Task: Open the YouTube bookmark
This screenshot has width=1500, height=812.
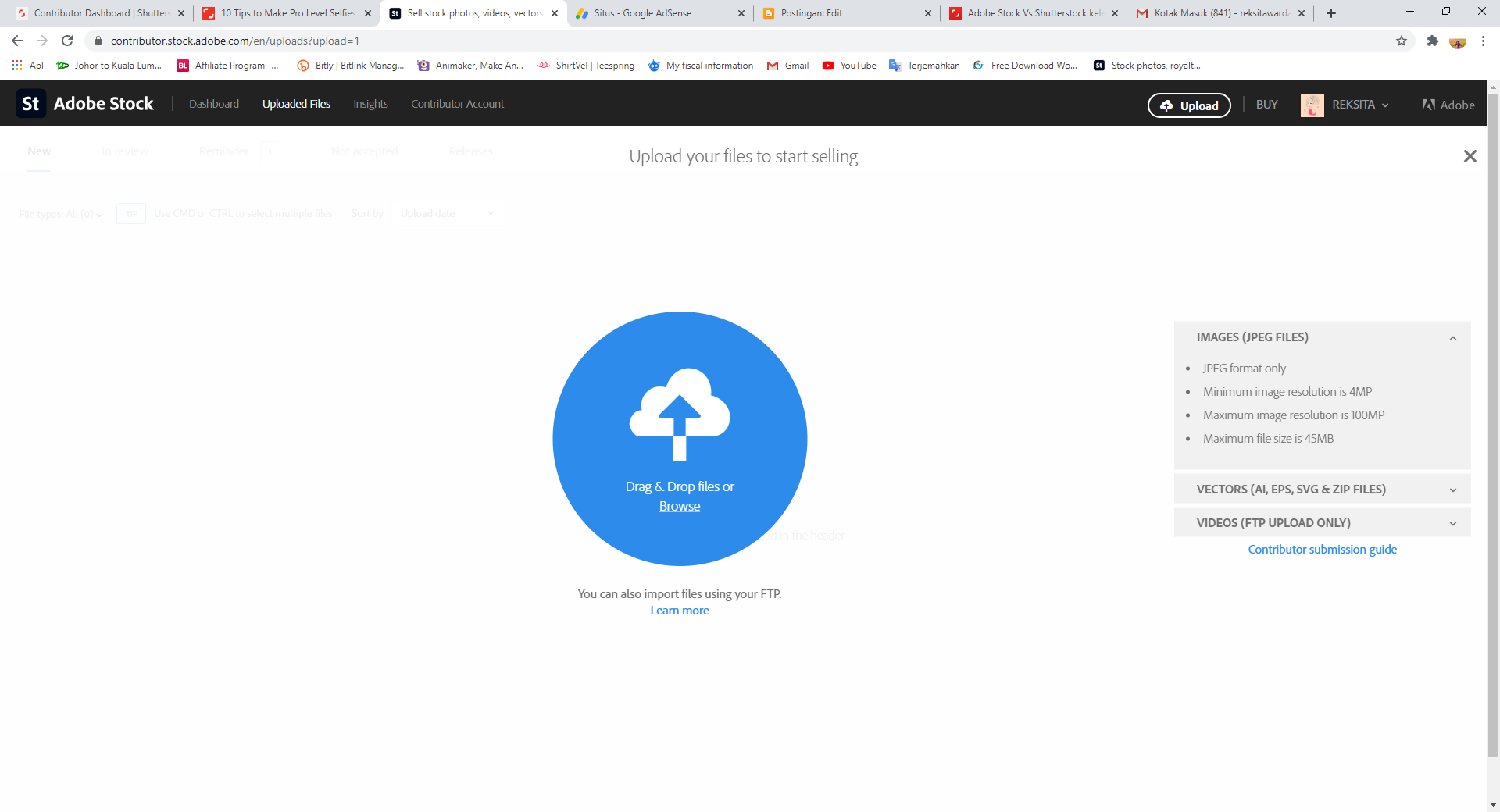Action: [x=849, y=66]
